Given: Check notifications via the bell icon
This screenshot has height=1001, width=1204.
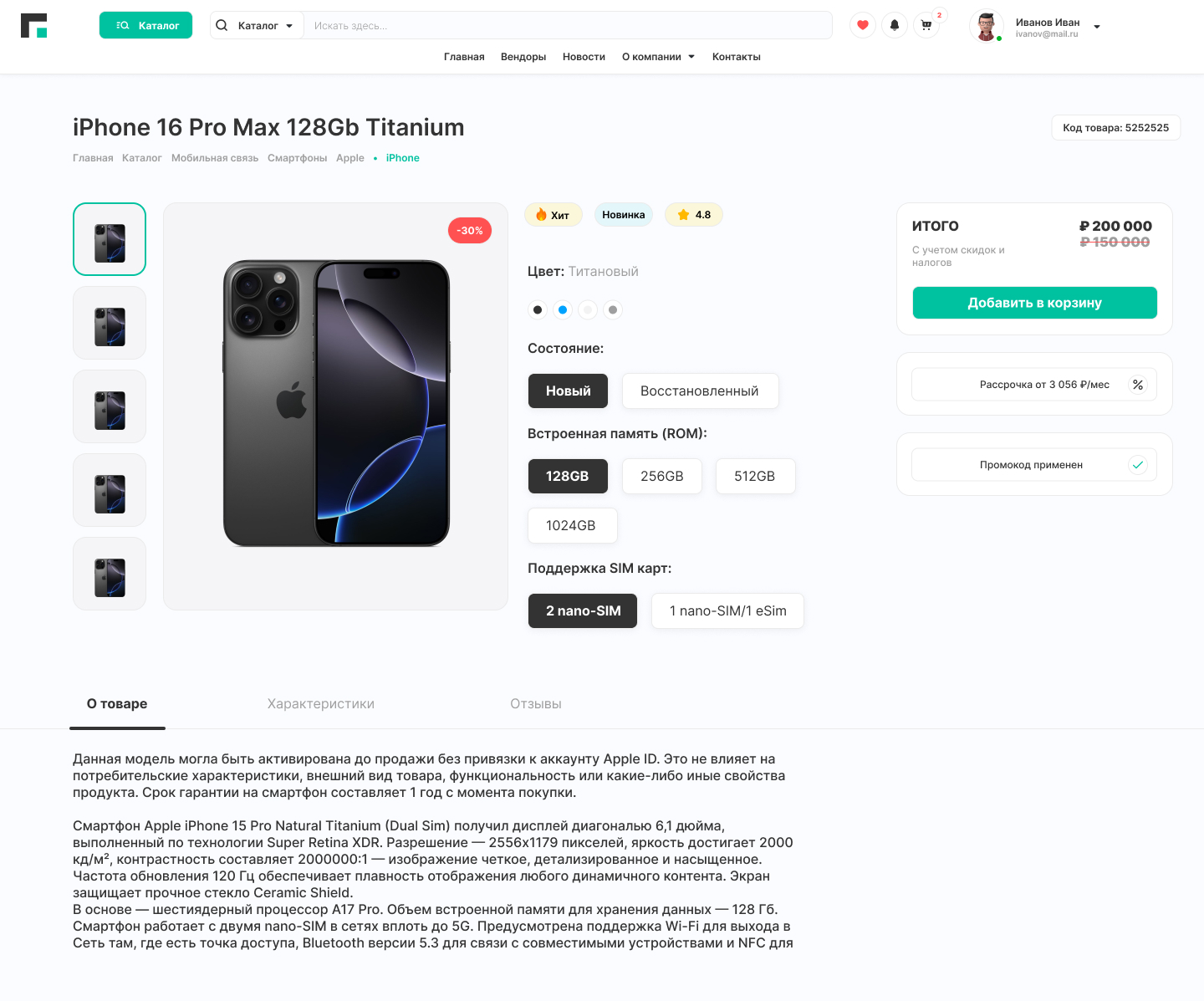Looking at the screenshot, I should tap(894, 25).
